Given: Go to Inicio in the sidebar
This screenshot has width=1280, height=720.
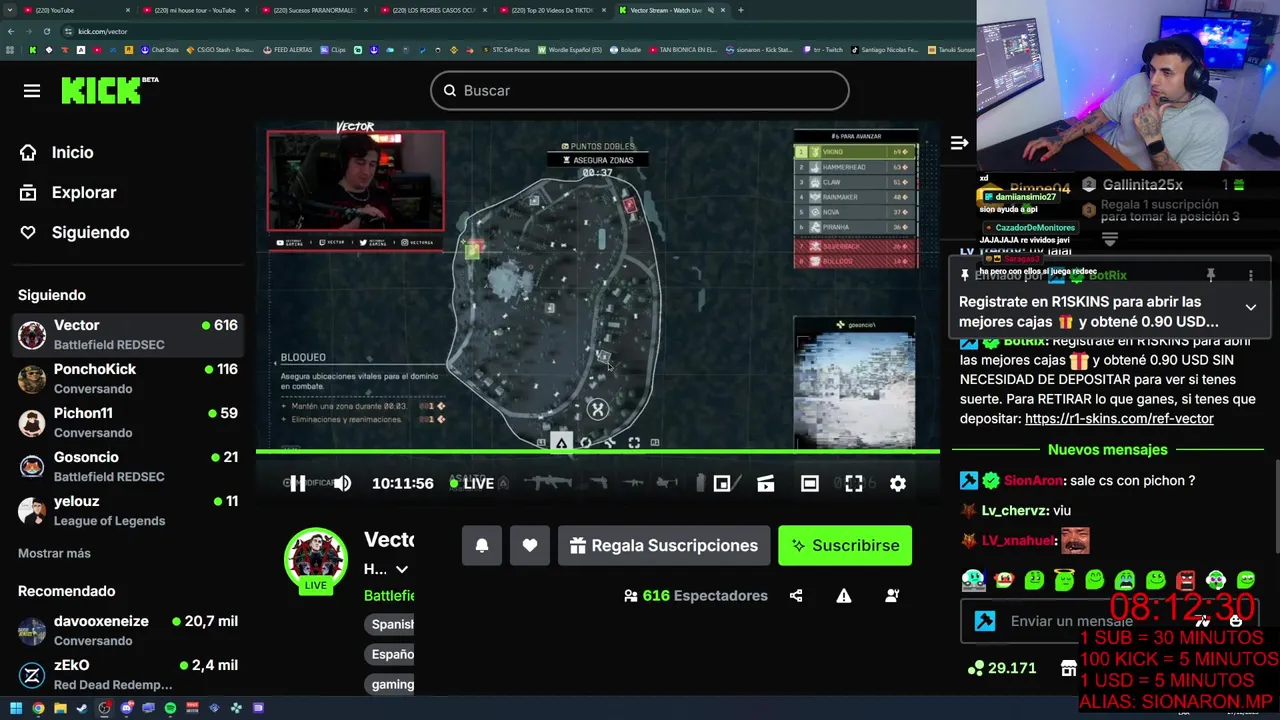Looking at the screenshot, I should pos(58,152).
